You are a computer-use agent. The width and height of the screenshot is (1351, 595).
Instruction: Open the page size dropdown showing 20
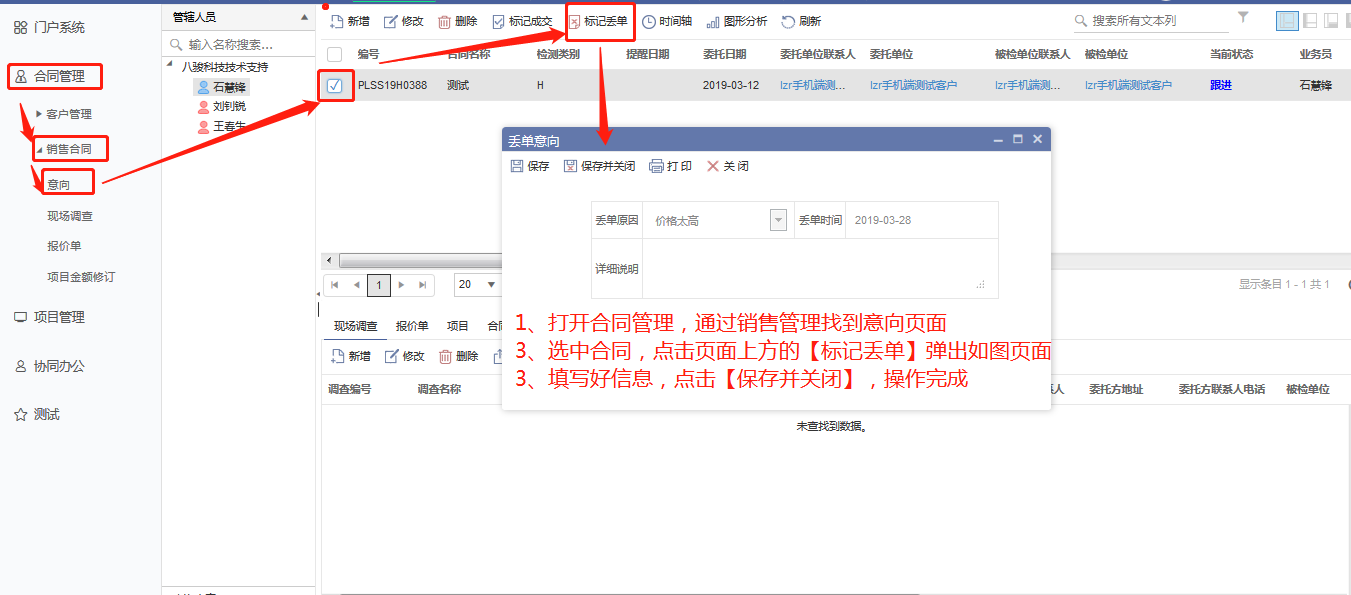click(491, 284)
